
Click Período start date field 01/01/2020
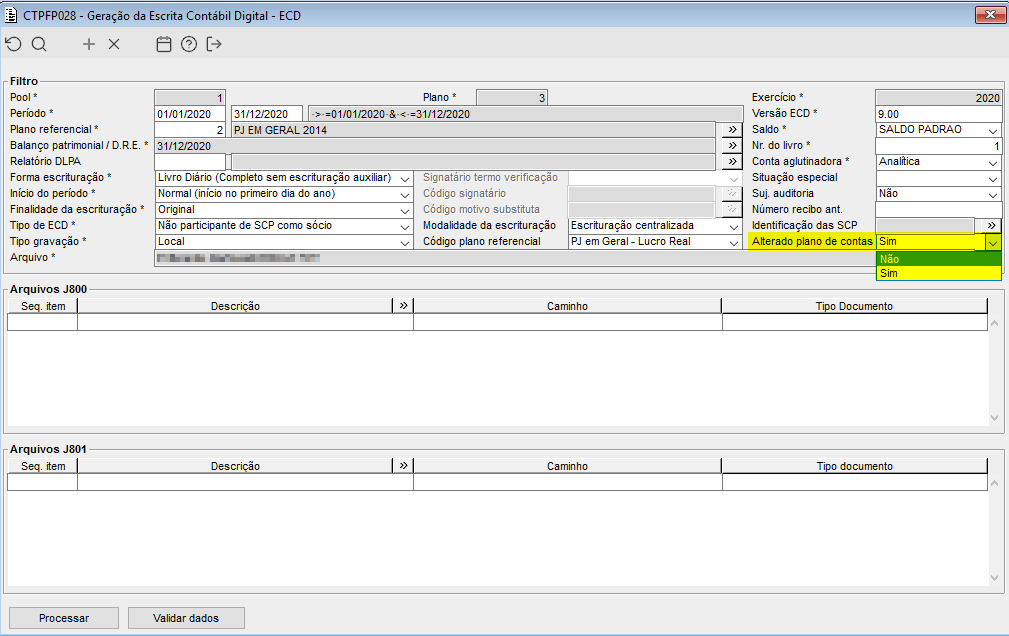click(190, 114)
